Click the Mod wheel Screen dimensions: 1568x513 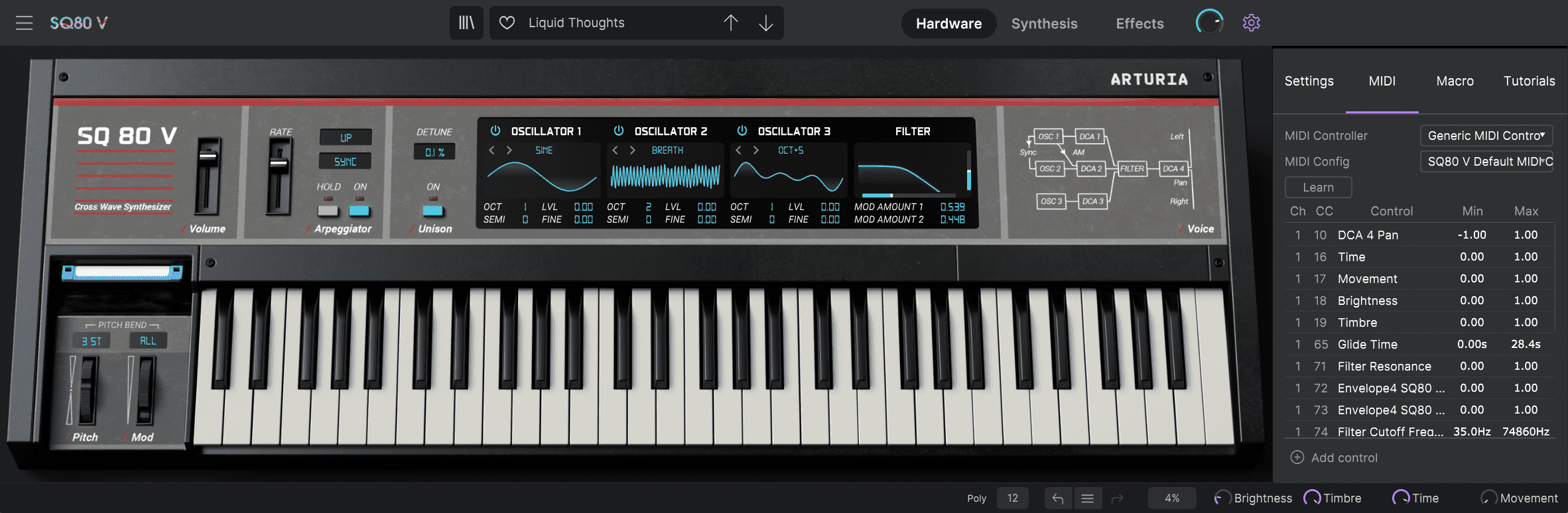pyautogui.click(x=145, y=390)
